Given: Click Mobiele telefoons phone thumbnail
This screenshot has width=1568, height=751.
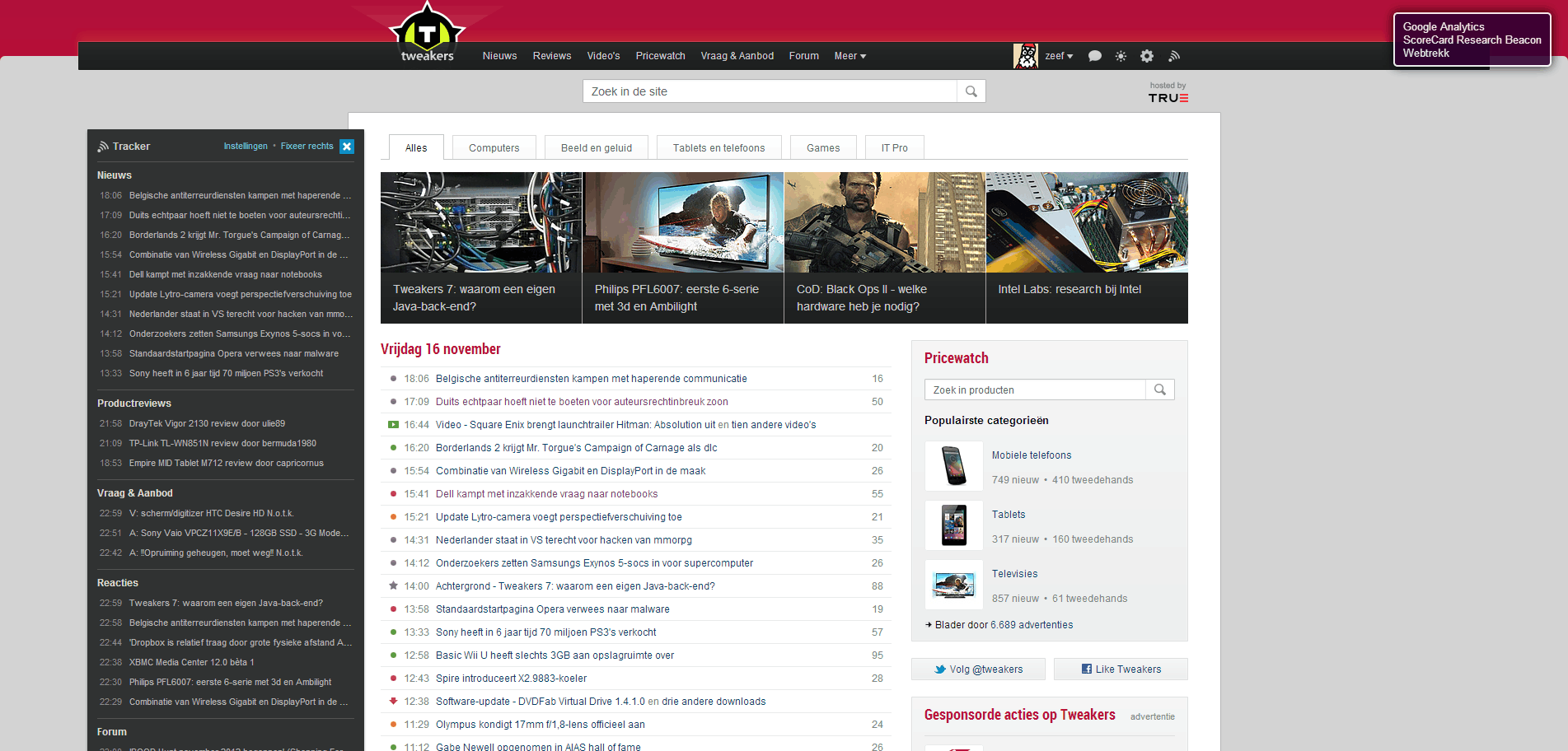Looking at the screenshot, I should point(954,466).
